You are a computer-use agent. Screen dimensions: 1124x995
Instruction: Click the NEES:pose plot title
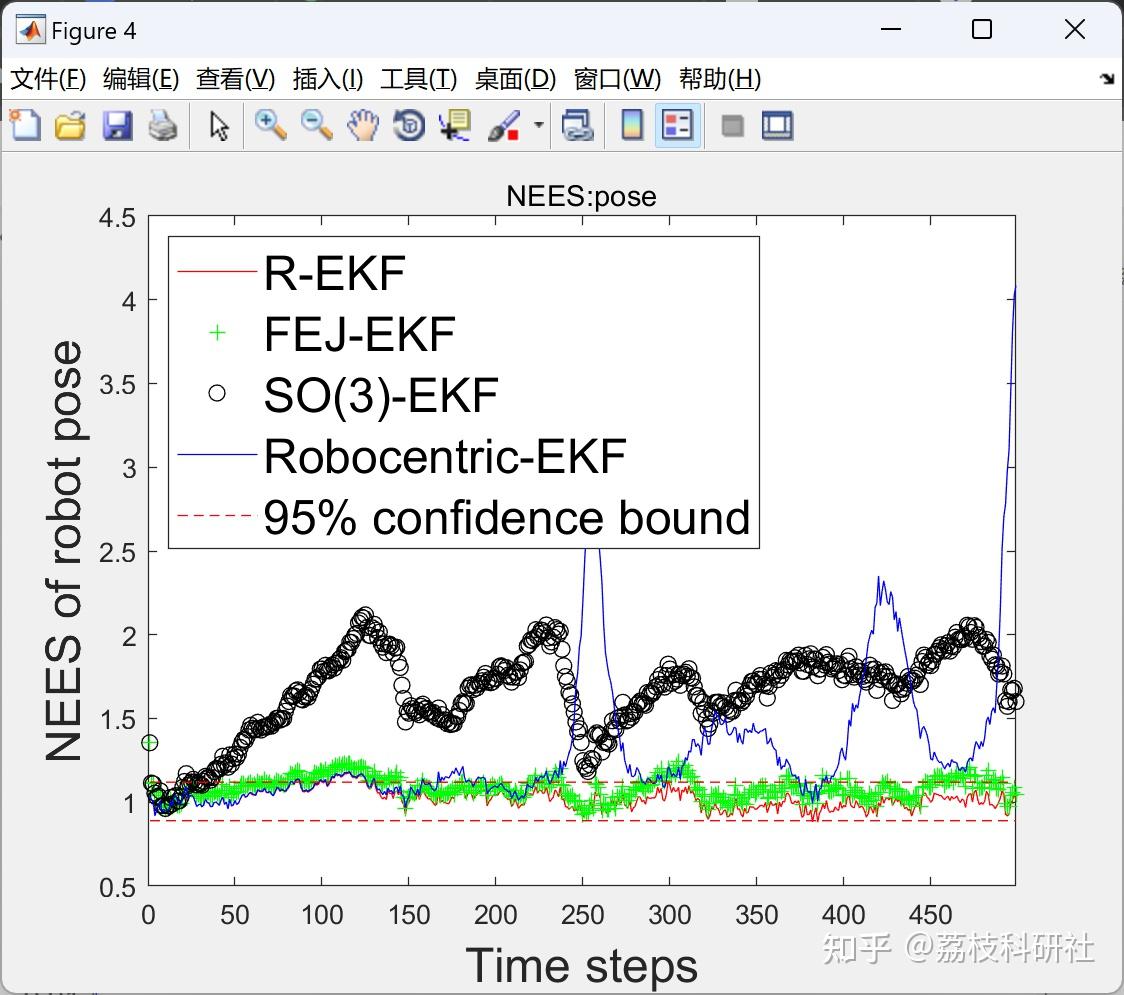click(581, 196)
